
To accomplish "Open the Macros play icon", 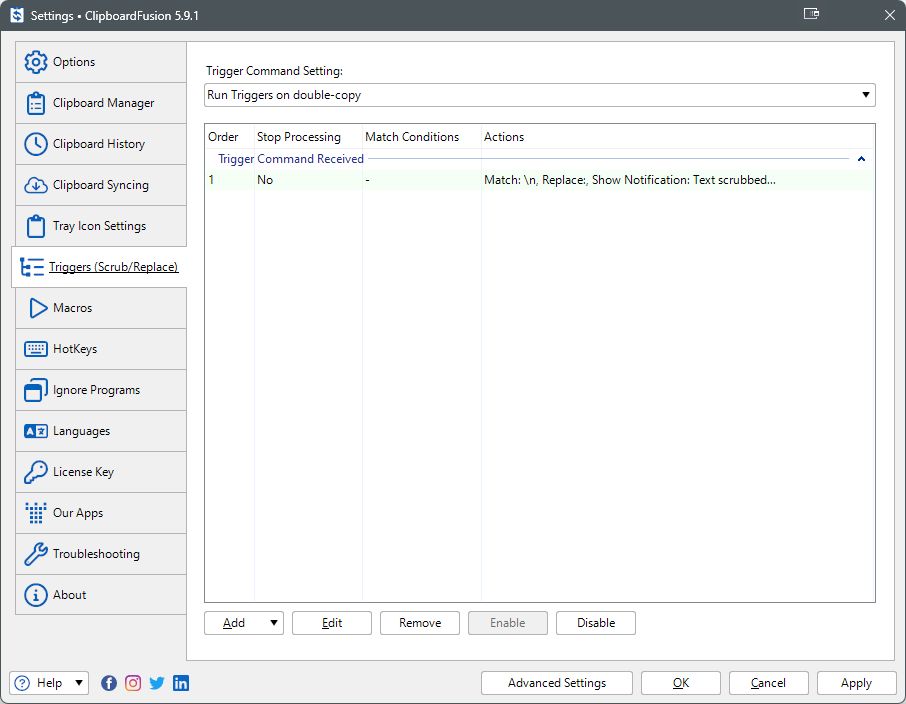I will point(38,308).
